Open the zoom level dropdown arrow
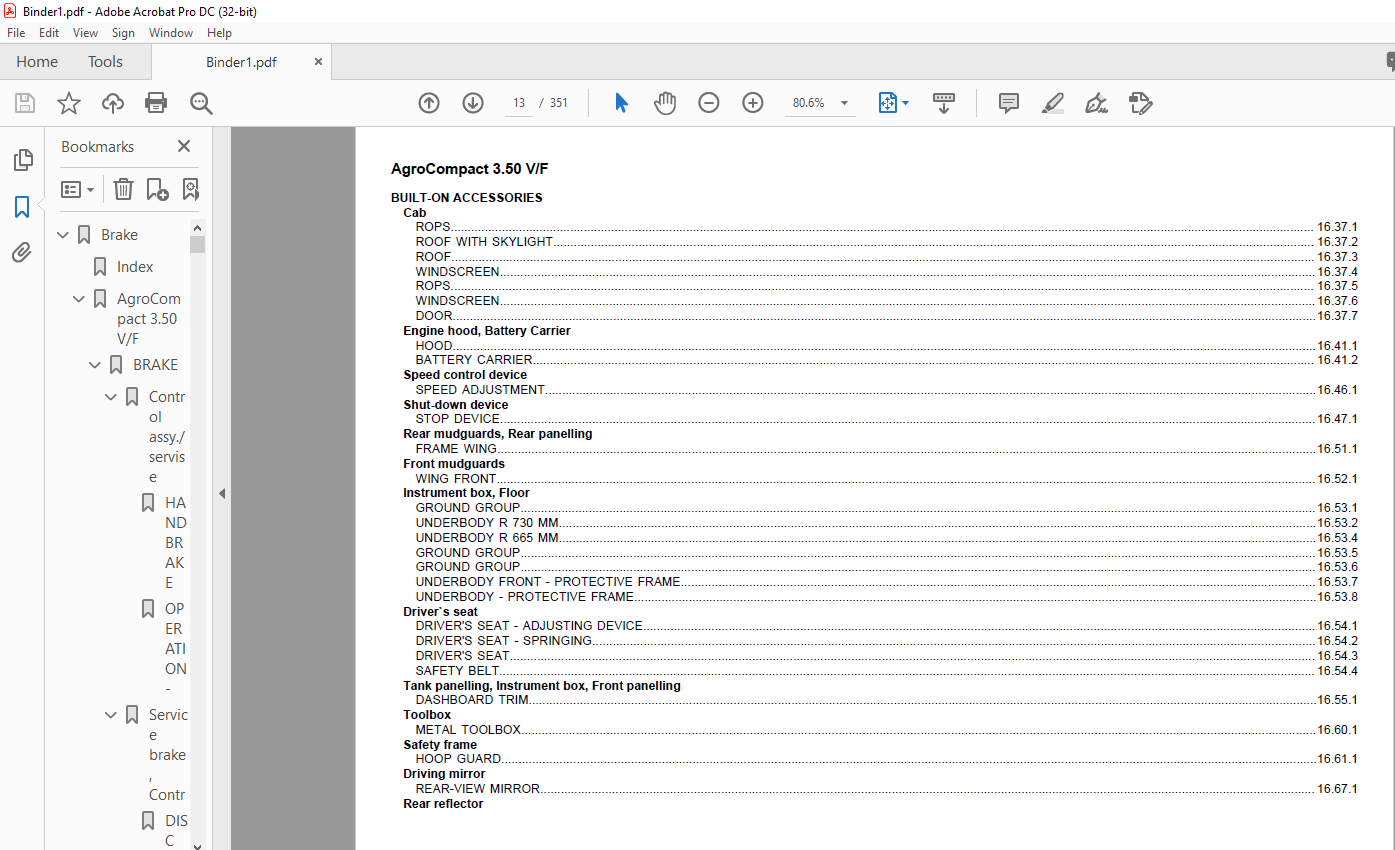The height and width of the screenshot is (850, 1395). point(844,103)
